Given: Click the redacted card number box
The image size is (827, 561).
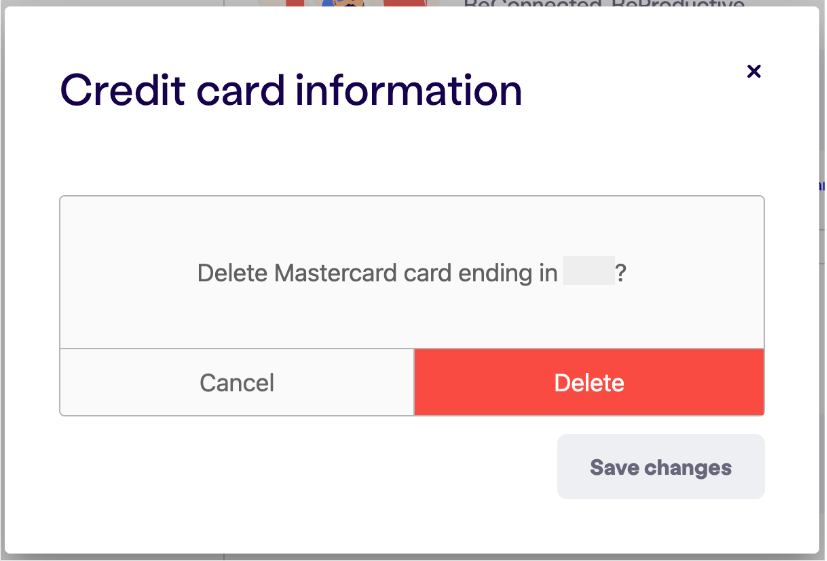Looking at the screenshot, I should [x=589, y=270].
